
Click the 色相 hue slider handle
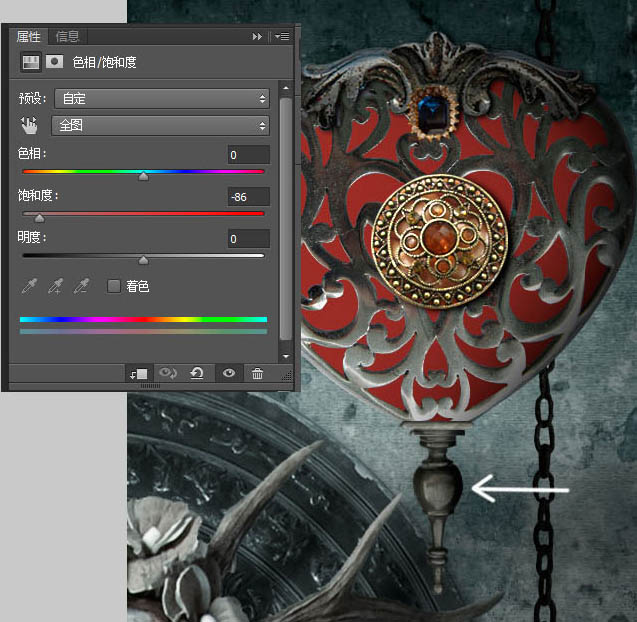(x=143, y=176)
